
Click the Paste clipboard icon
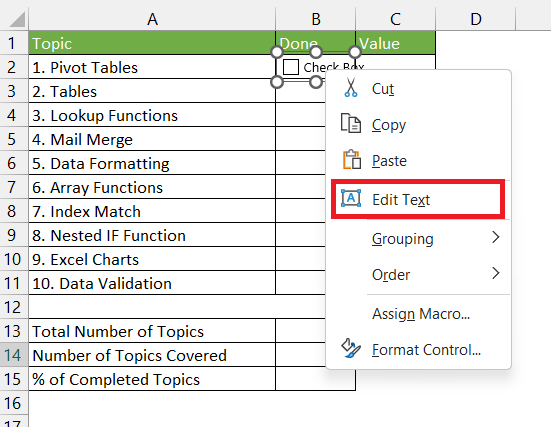point(352,160)
